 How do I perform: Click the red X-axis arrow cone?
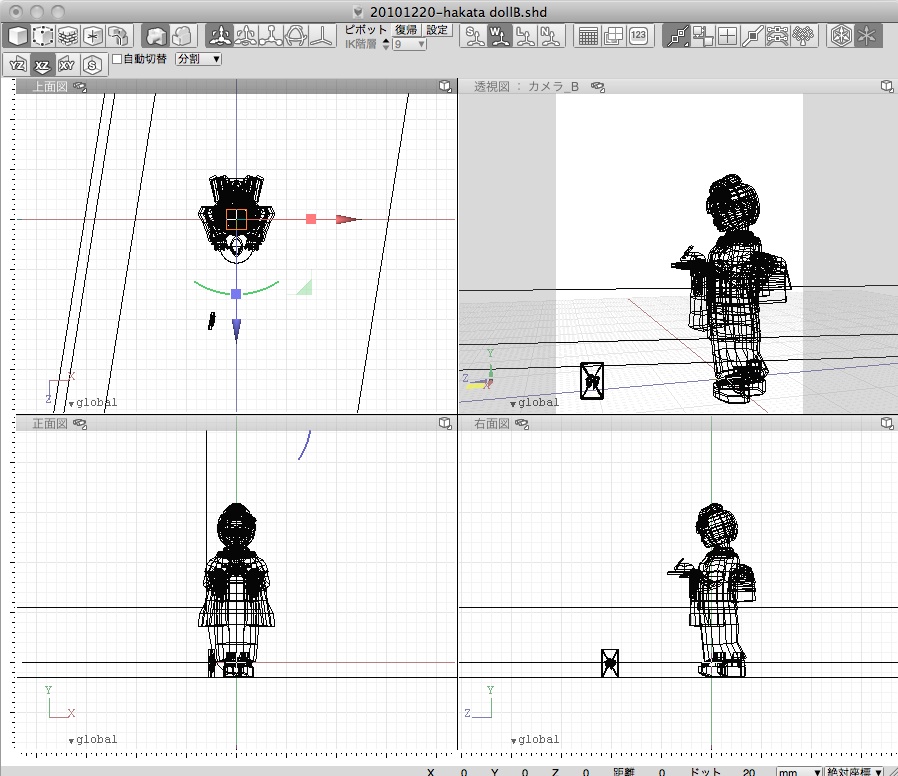click(347, 219)
